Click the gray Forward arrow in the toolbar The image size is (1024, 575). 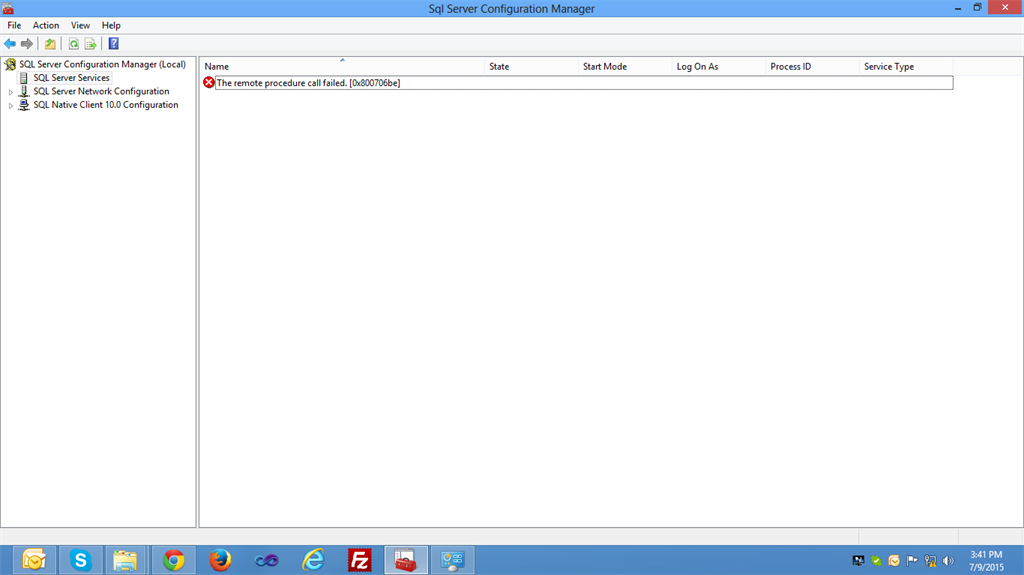click(x=27, y=44)
